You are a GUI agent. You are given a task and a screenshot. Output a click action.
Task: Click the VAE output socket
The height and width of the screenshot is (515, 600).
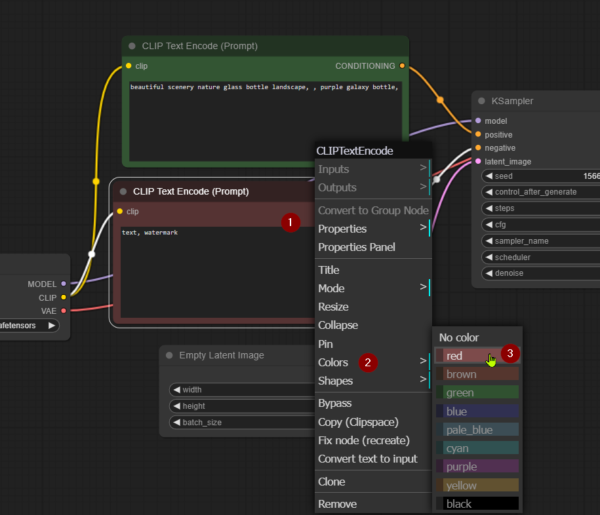pyautogui.click(x=65, y=310)
